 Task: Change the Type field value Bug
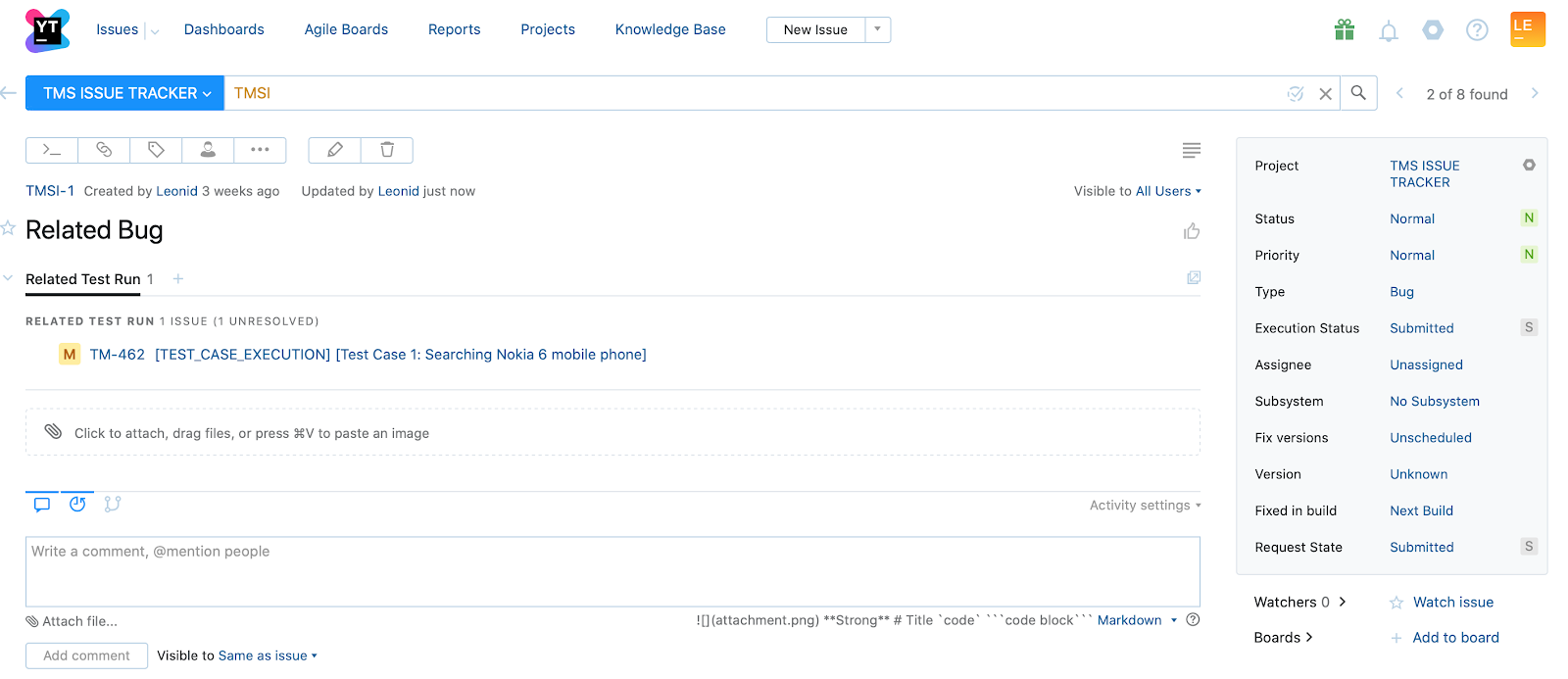tap(1401, 292)
